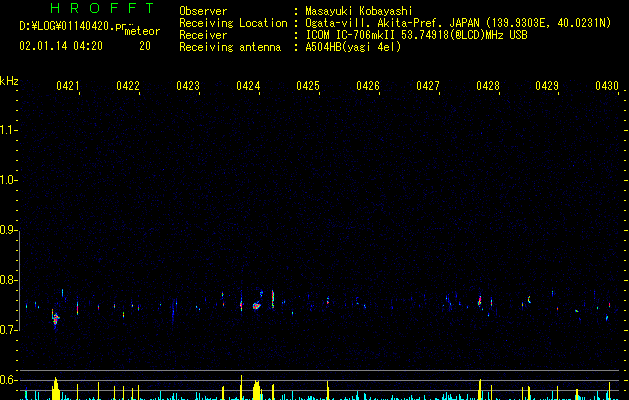Select the 0428 time marker

pyautogui.click(x=488, y=86)
